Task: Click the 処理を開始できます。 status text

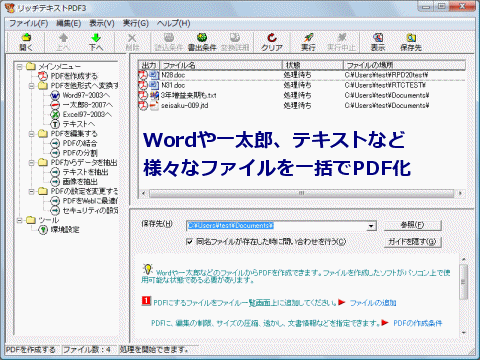Action: (x=154, y=350)
